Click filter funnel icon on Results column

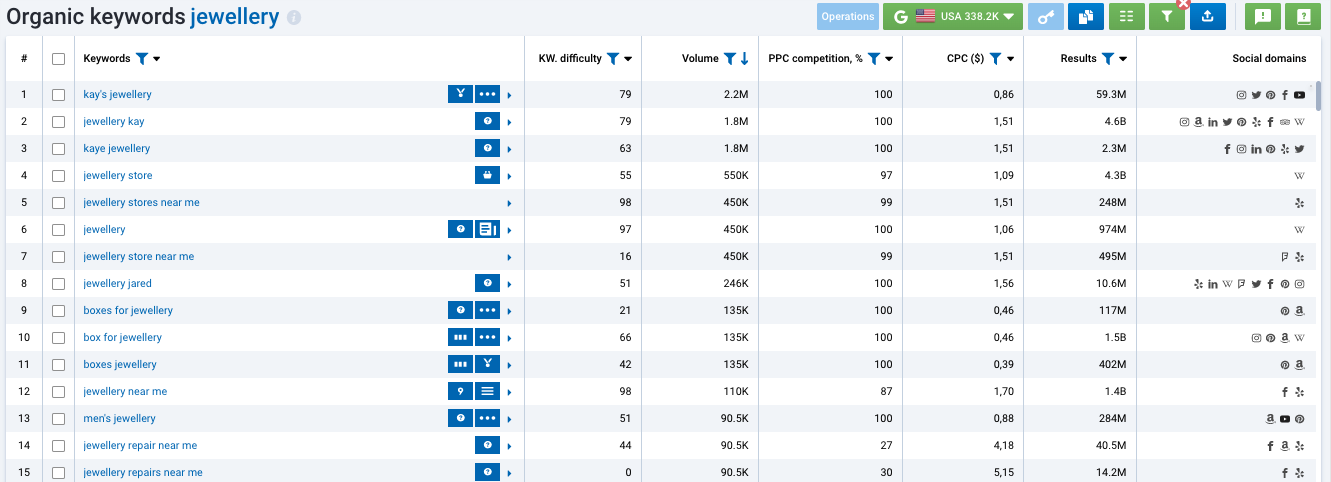click(1108, 59)
